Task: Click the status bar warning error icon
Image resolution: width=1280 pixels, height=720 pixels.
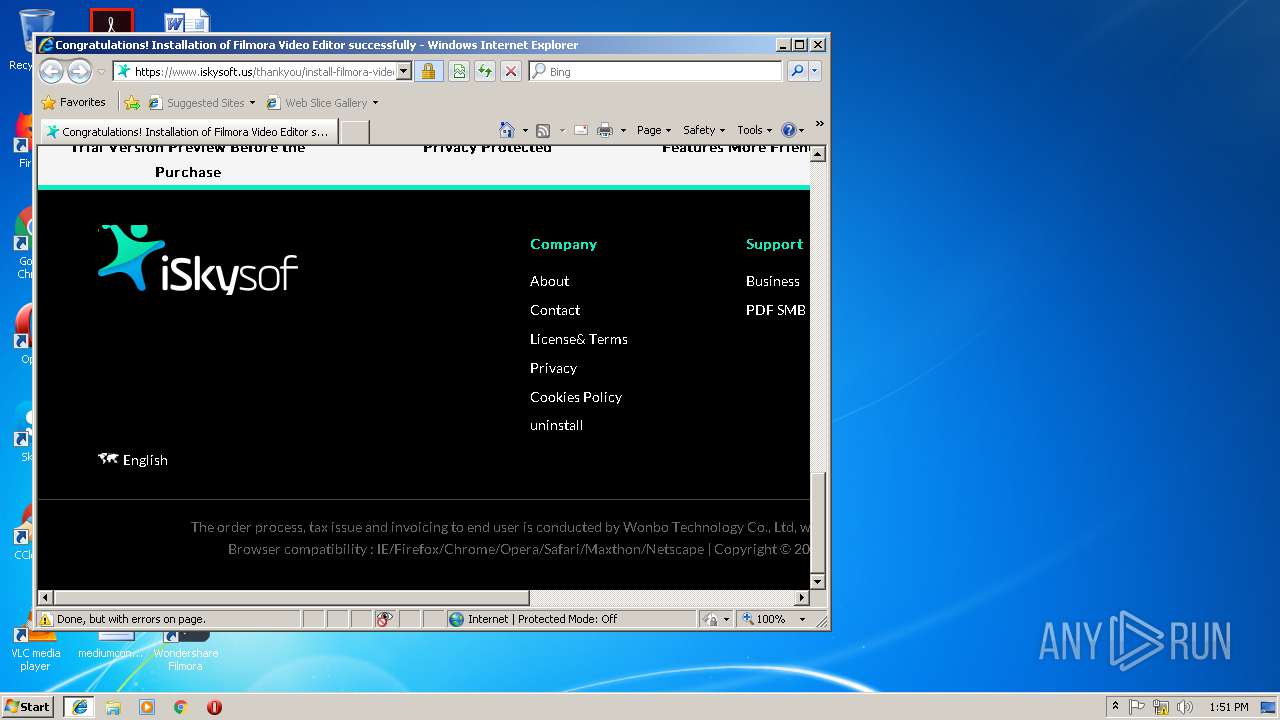Action: coord(46,619)
